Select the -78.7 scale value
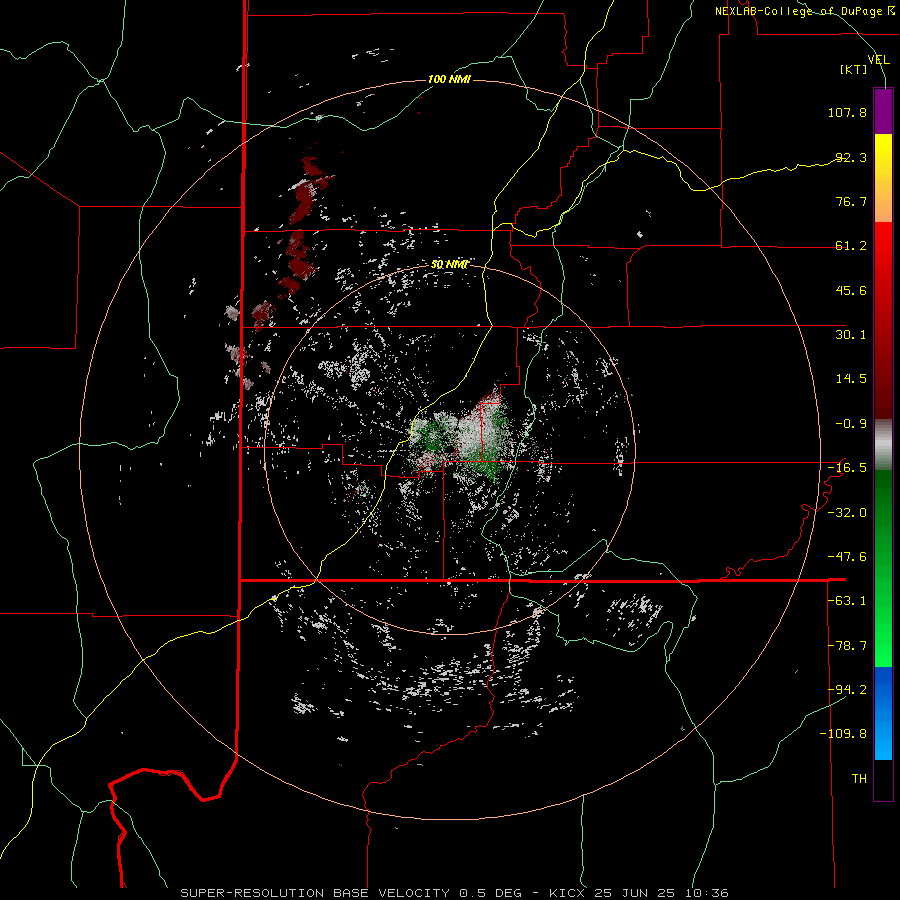 click(847, 646)
